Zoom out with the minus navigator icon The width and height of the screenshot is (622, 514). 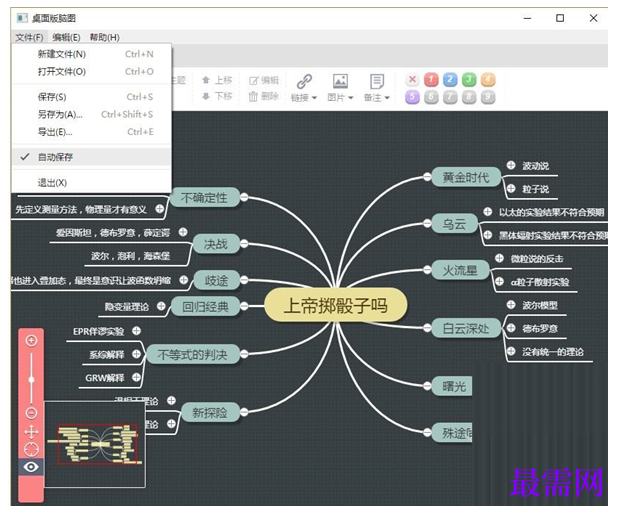[31, 413]
